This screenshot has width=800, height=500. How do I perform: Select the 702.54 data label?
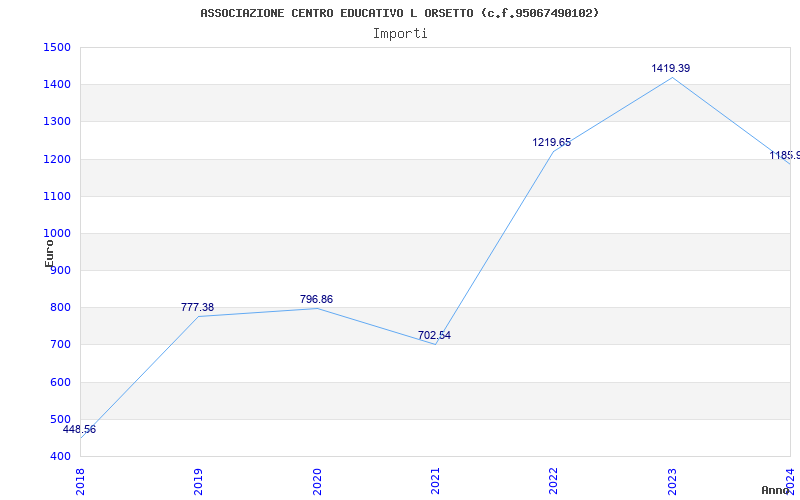434,336
